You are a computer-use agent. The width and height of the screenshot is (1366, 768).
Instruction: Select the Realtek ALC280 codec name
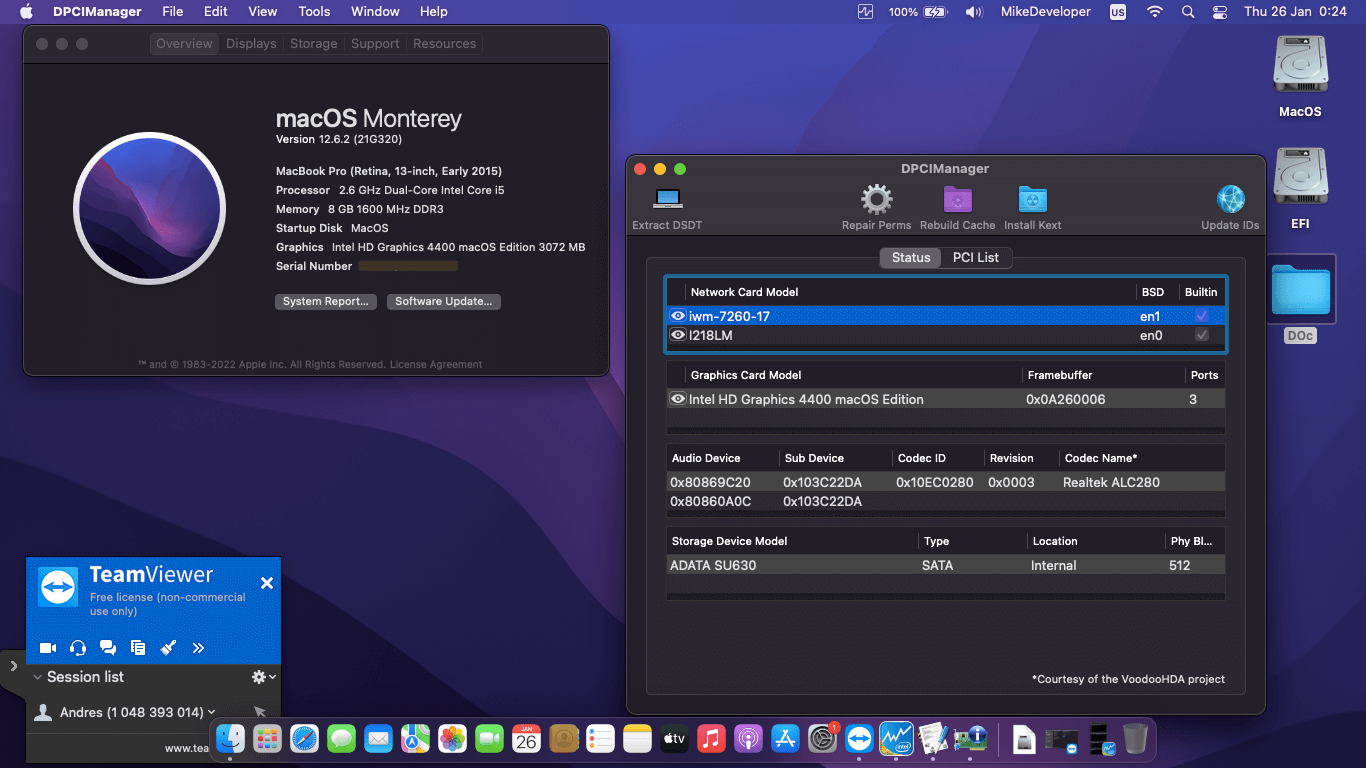click(x=1111, y=482)
